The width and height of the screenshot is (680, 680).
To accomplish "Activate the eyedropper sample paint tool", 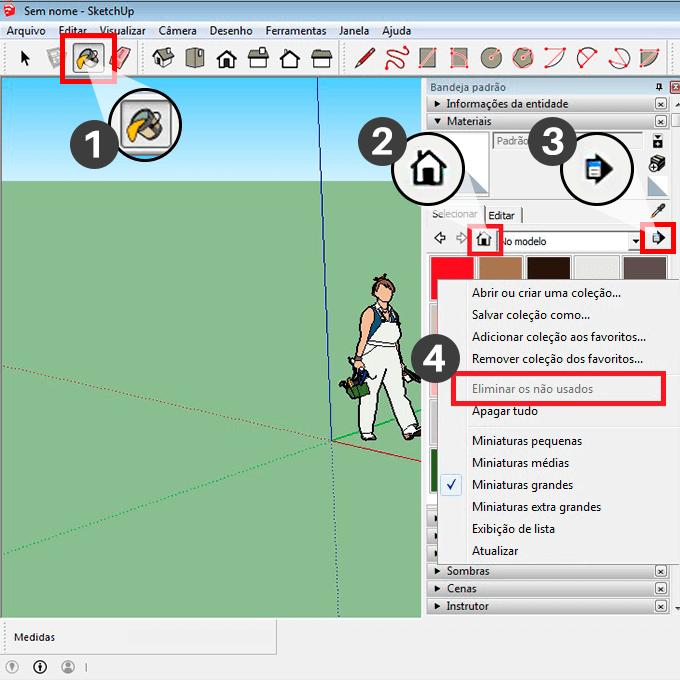I will [657, 211].
